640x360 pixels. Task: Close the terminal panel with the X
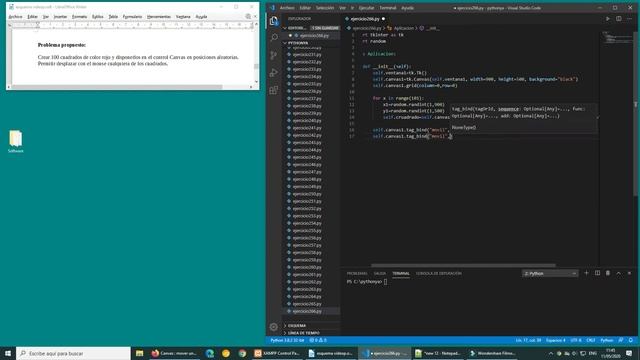[x=629, y=273]
